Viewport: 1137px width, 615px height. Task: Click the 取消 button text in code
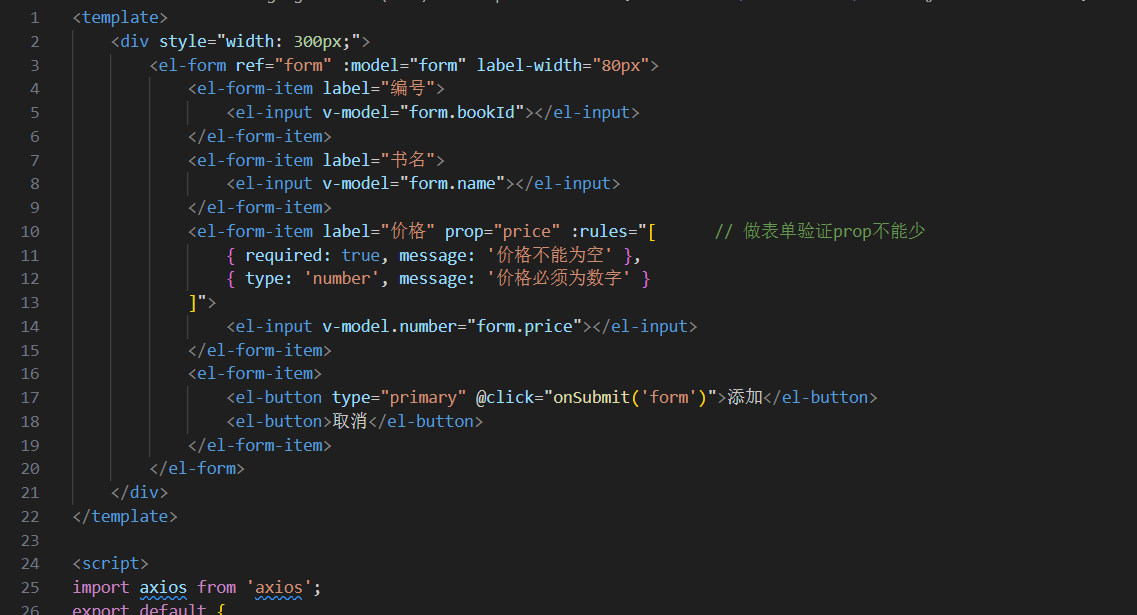pyautogui.click(x=350, y=421)
